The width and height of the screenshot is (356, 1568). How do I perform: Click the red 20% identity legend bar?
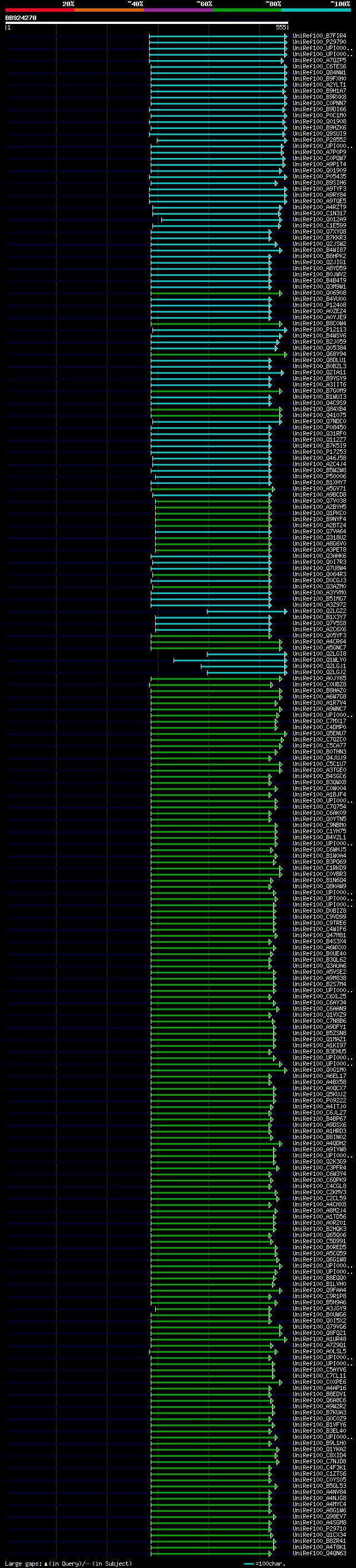point(39,10)
